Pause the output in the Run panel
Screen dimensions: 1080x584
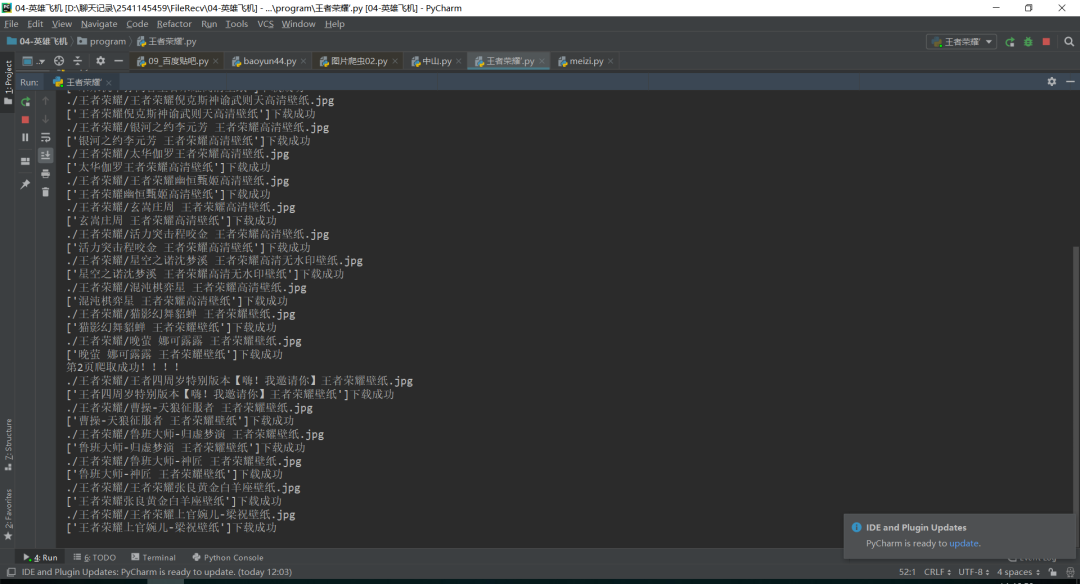(x=25, y=137)
